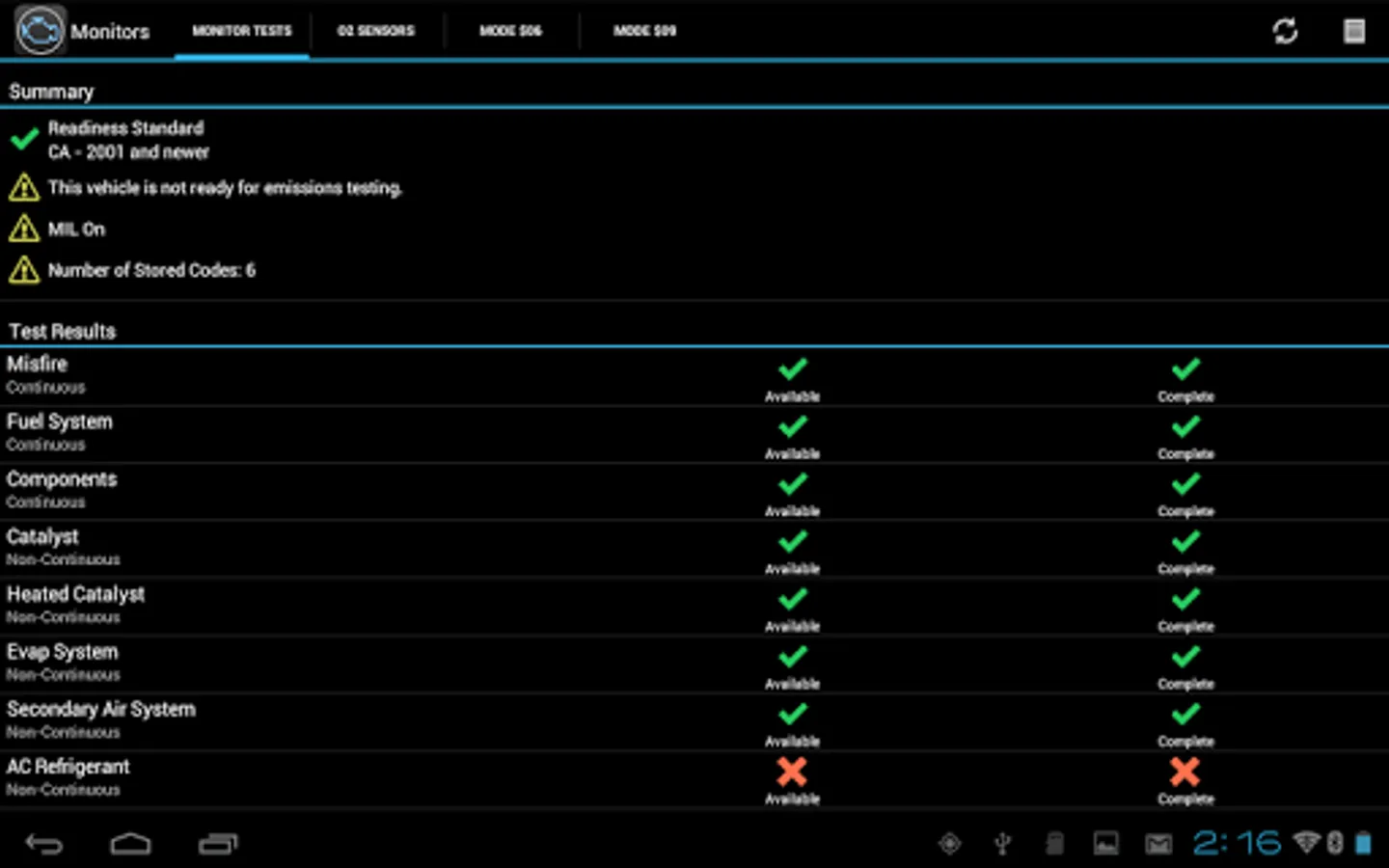Image resolution: width=1389 pixels, height=868 pixels.
Task: Open the Monitors app icon
Action: coord(40,31)
